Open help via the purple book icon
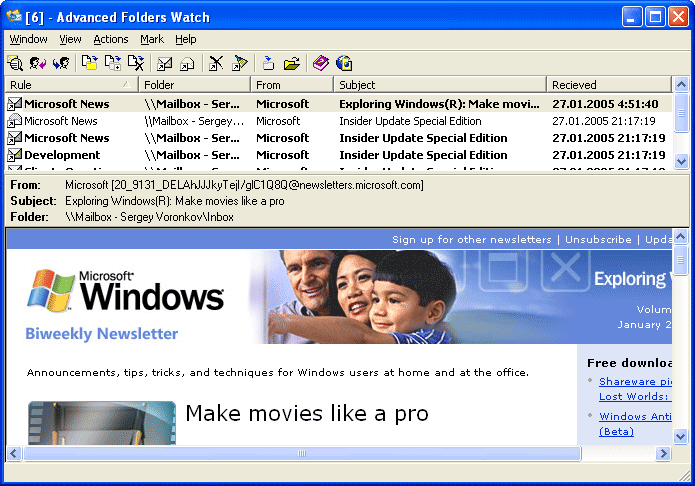The image size is (695, 486). click(321, 63)
